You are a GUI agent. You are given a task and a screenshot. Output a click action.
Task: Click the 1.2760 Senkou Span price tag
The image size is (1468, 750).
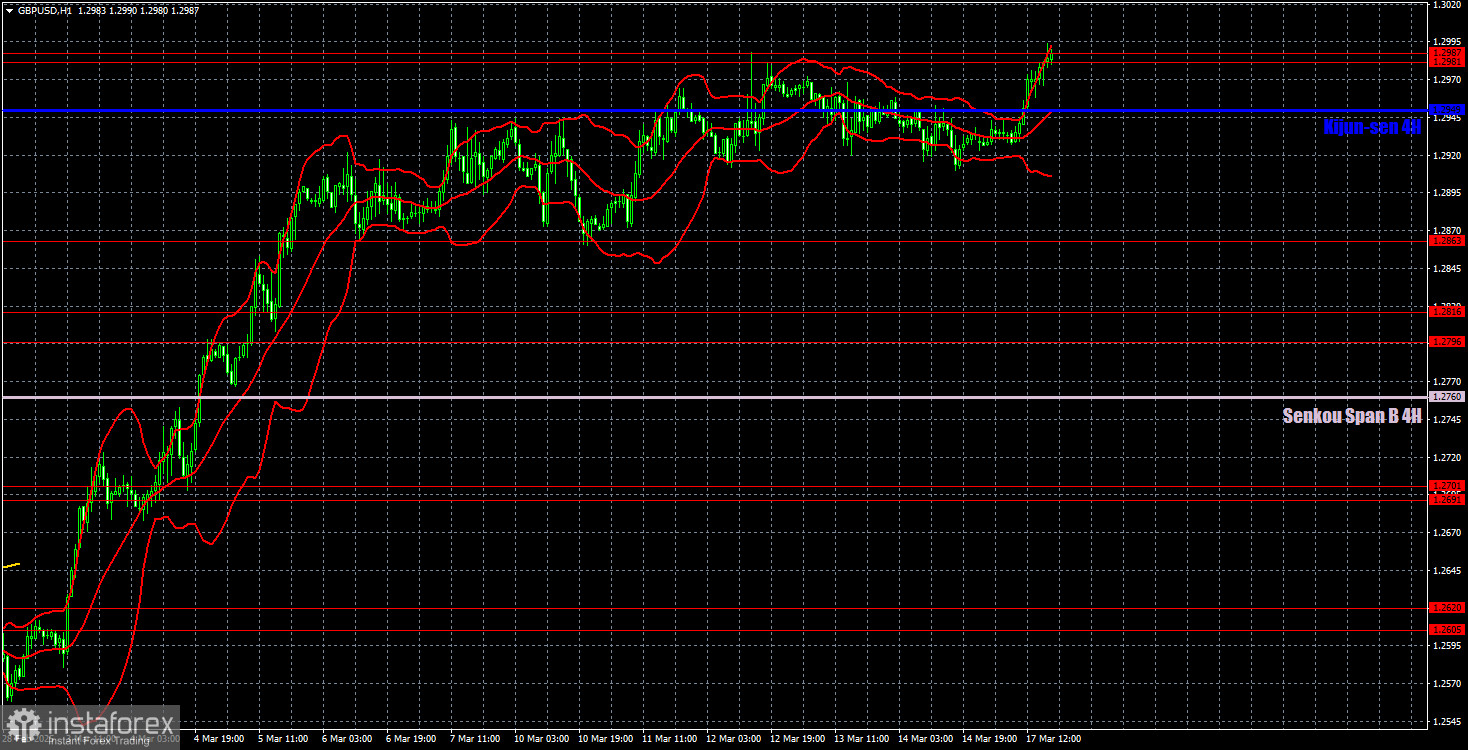[x=1447, y=397]
